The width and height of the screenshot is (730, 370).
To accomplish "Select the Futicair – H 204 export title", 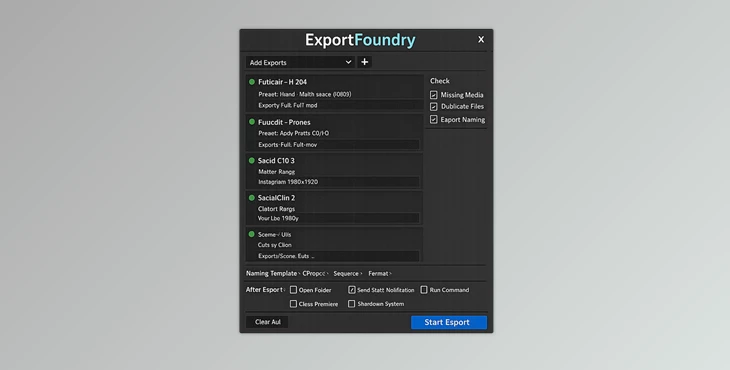I will coord(283,82).
